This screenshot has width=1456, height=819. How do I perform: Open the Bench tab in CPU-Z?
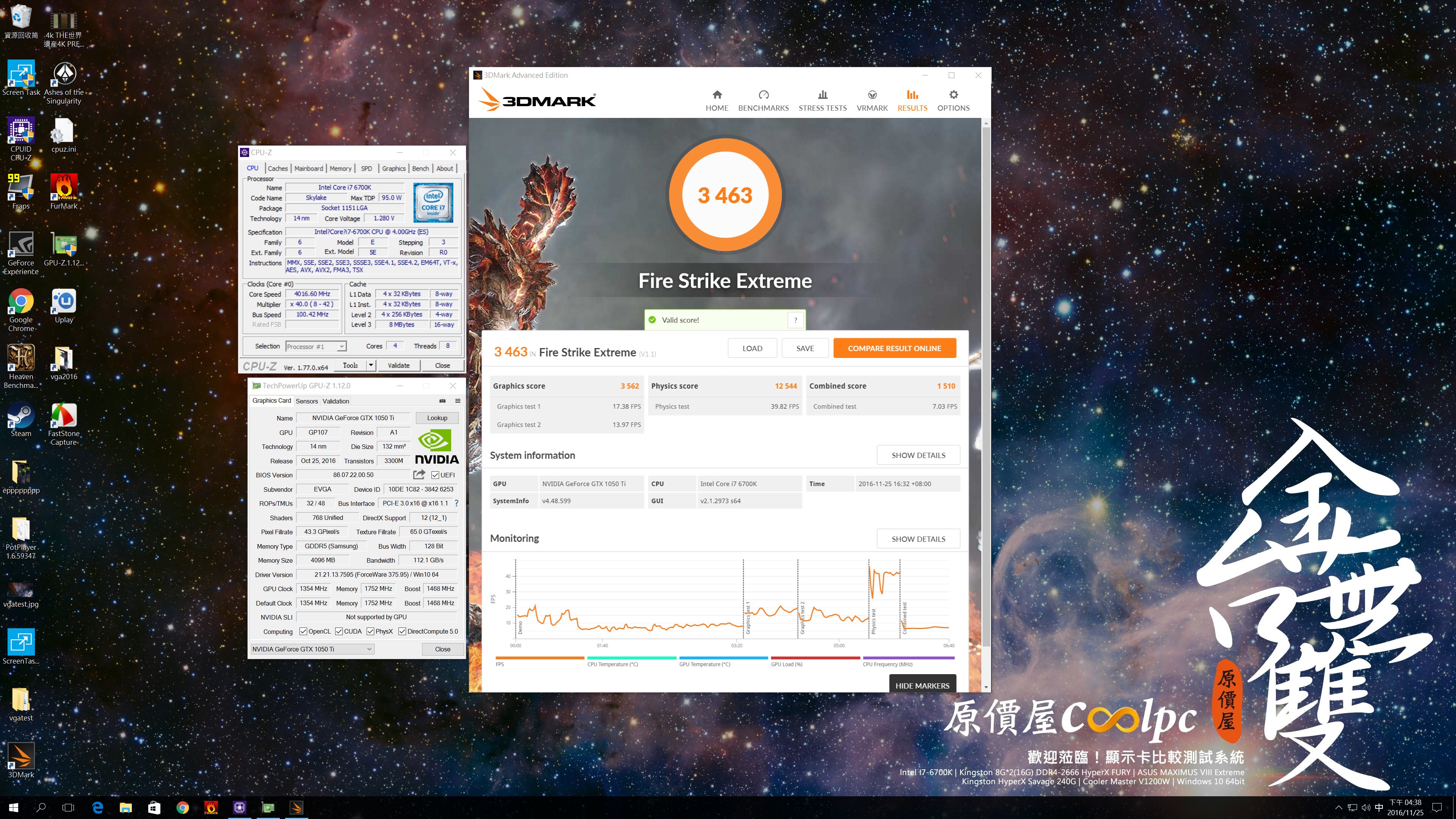coord(420,168)
